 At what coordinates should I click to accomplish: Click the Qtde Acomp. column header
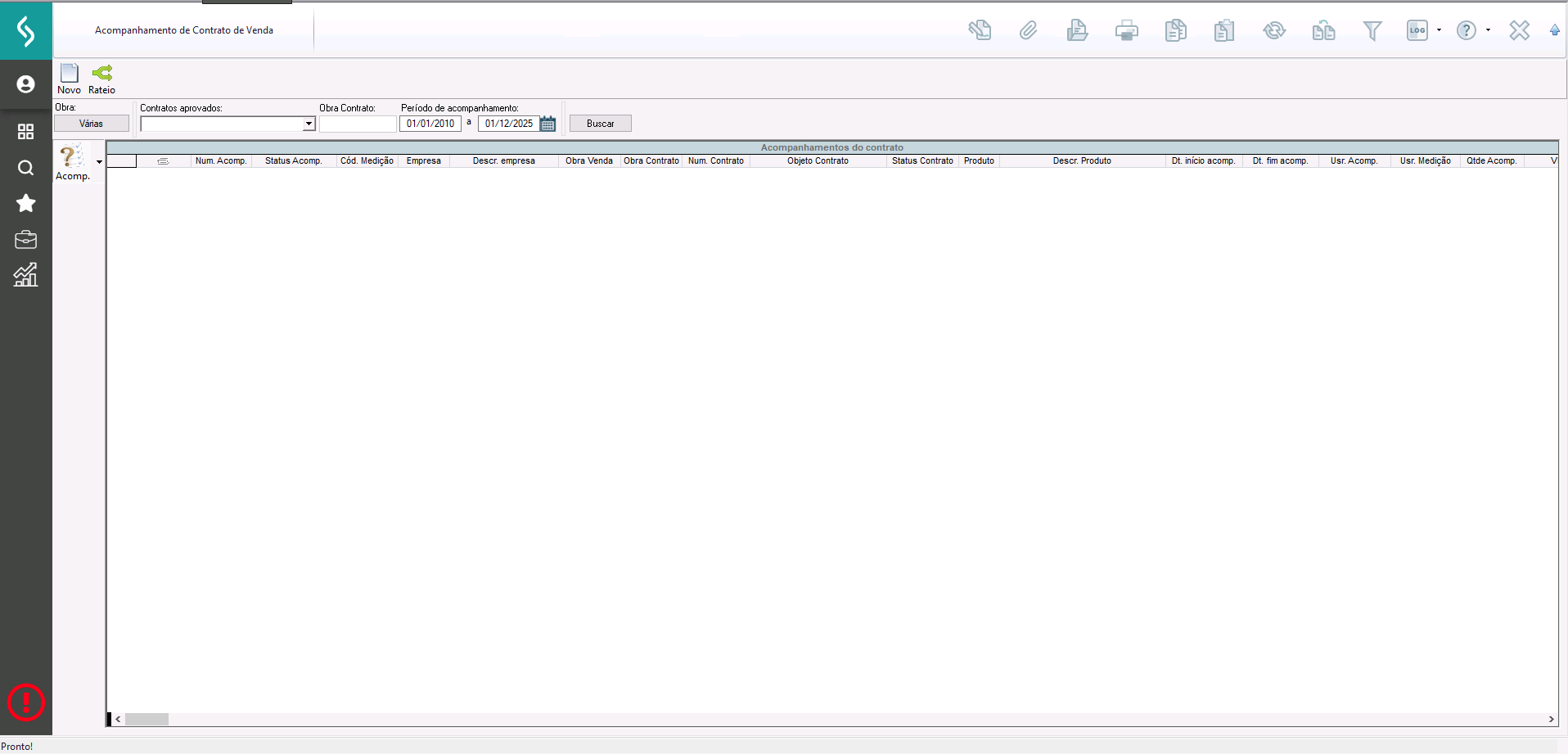pyautogui.click(x=1492, y=161)
